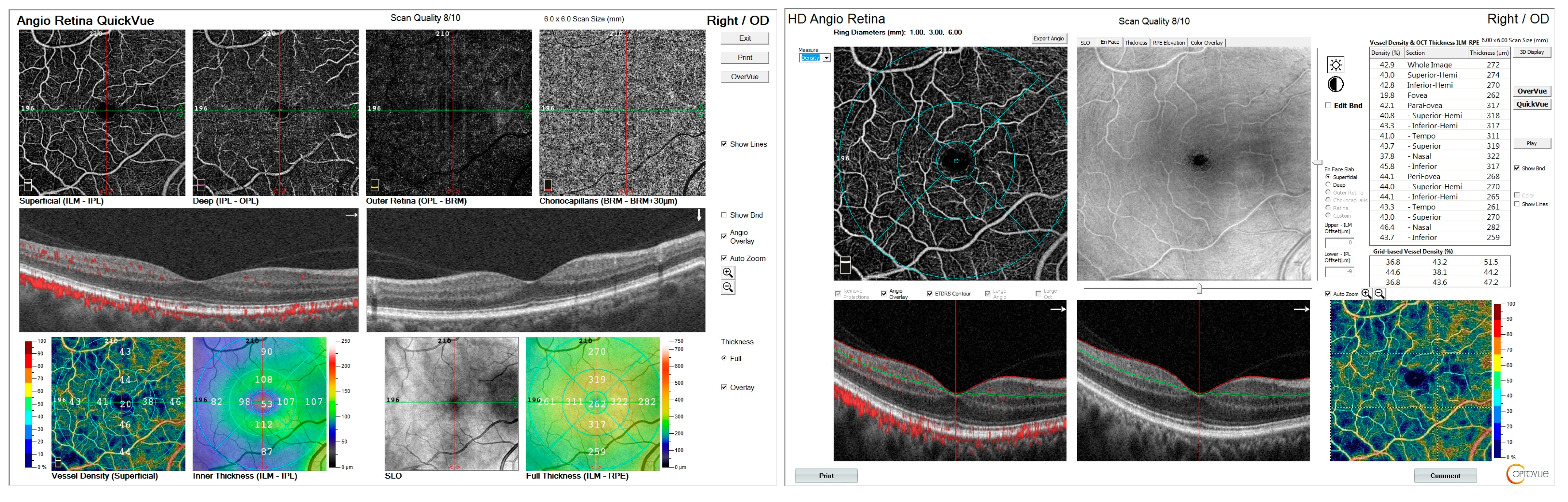The height and width of the screenshot is (502, 1568).
Task: Enable the Edit Bnd checkbox
Action: [1327, 105]
